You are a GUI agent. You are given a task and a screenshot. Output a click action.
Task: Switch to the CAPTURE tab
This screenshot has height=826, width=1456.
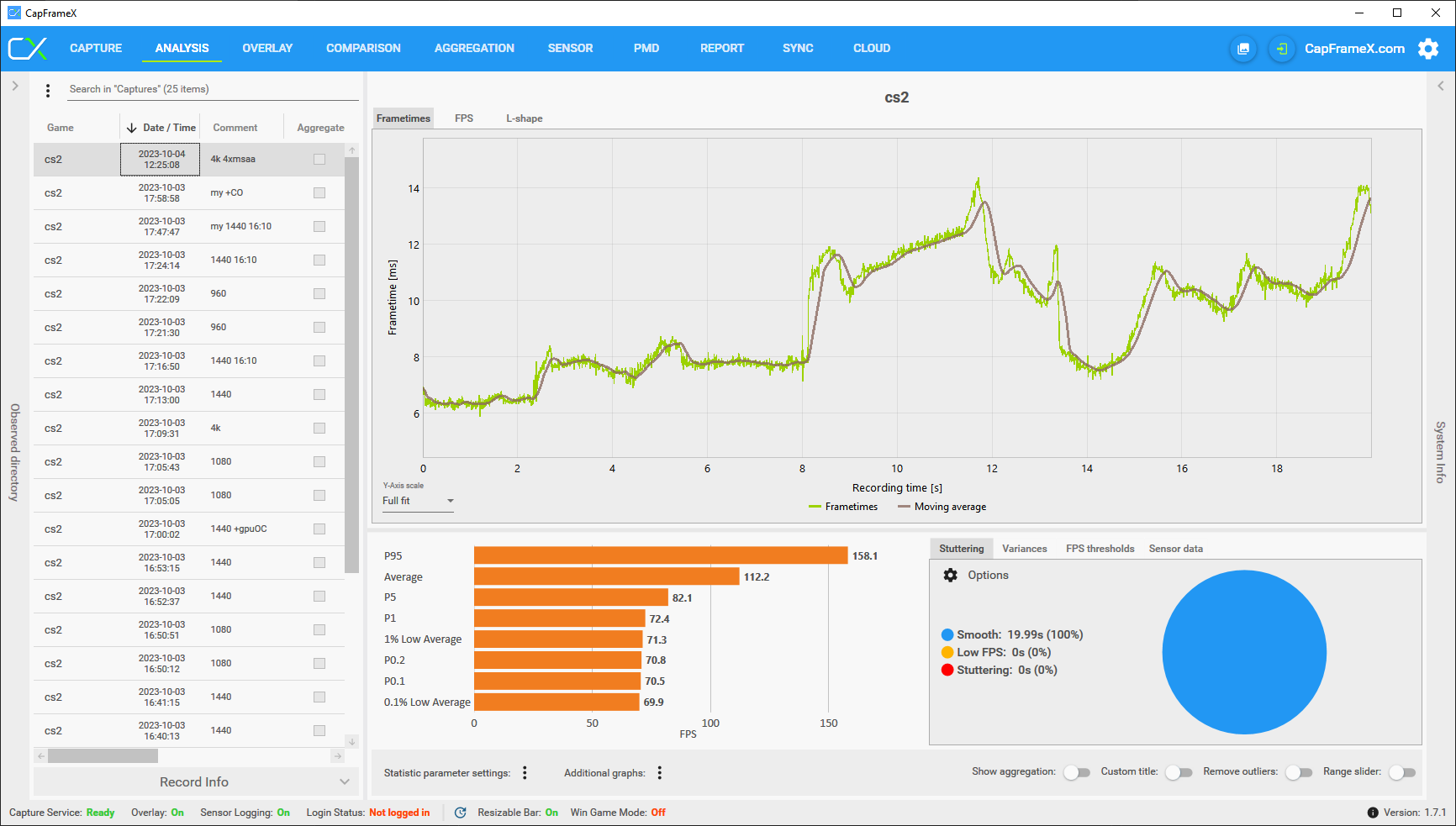(x=96, y=49)
